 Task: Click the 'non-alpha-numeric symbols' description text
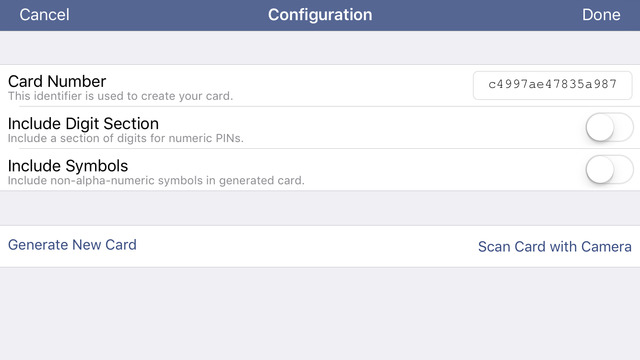coord(156,180)
